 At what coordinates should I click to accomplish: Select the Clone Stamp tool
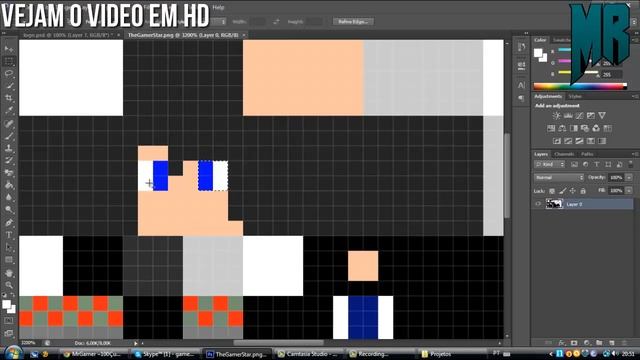[9, 148]
